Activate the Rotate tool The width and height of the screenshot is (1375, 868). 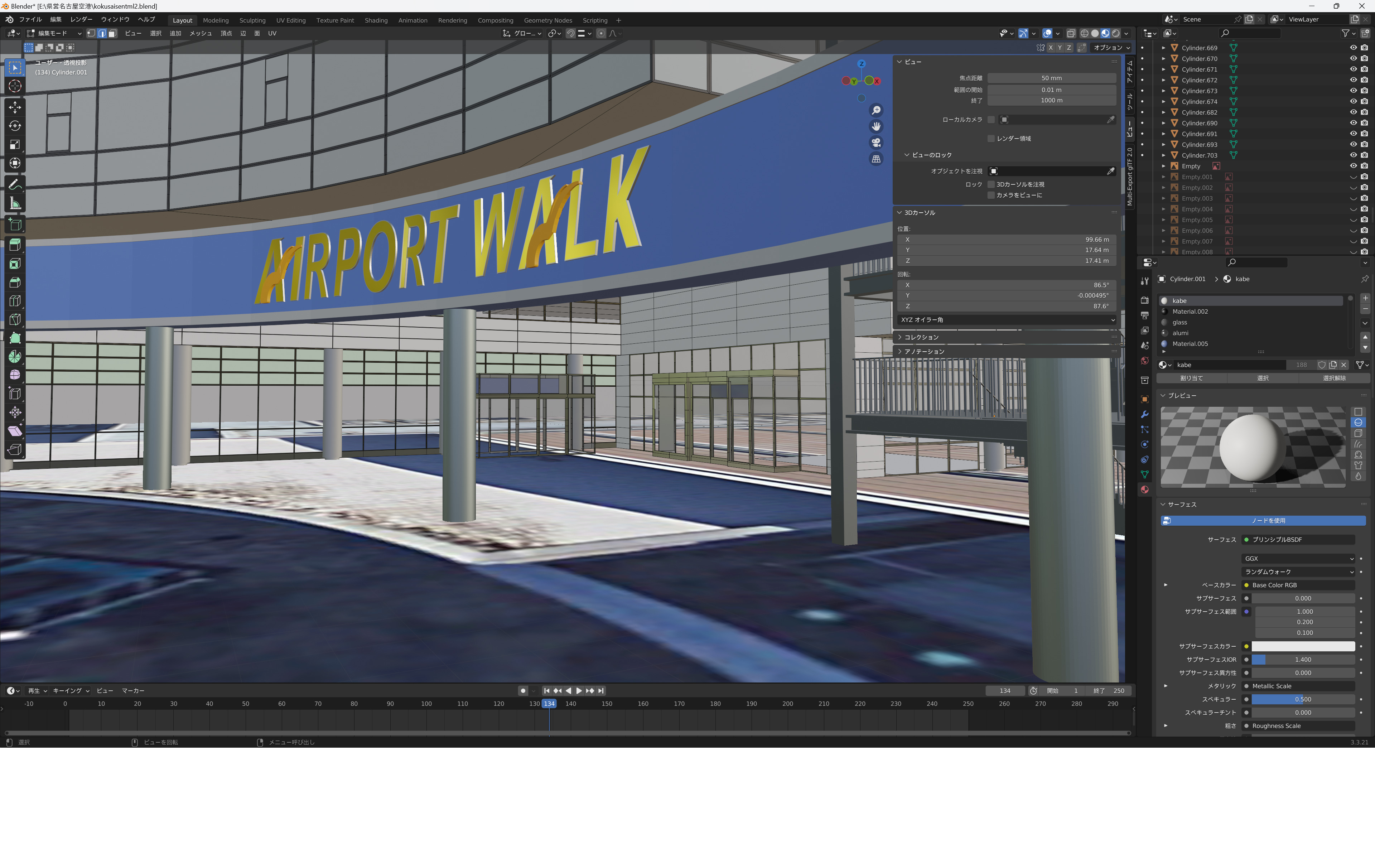15,126
